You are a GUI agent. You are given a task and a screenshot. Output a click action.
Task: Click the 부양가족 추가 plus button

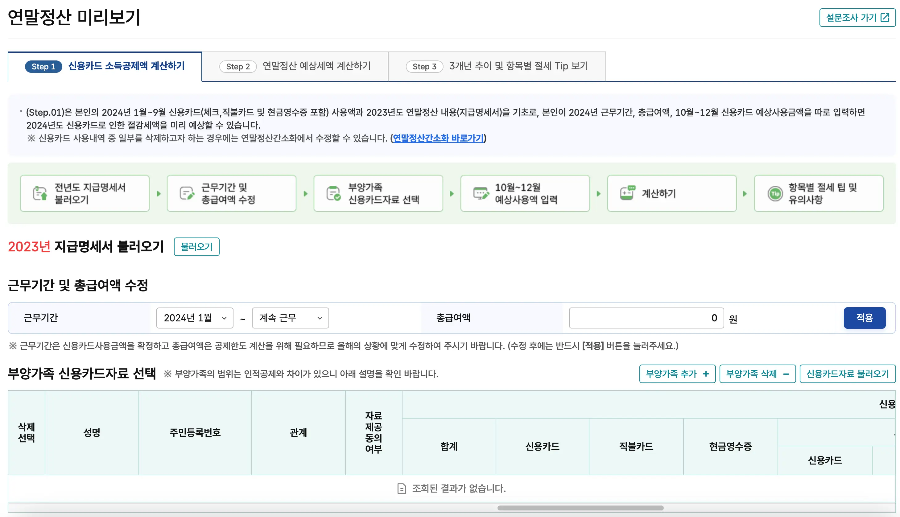tap(677, 374)
